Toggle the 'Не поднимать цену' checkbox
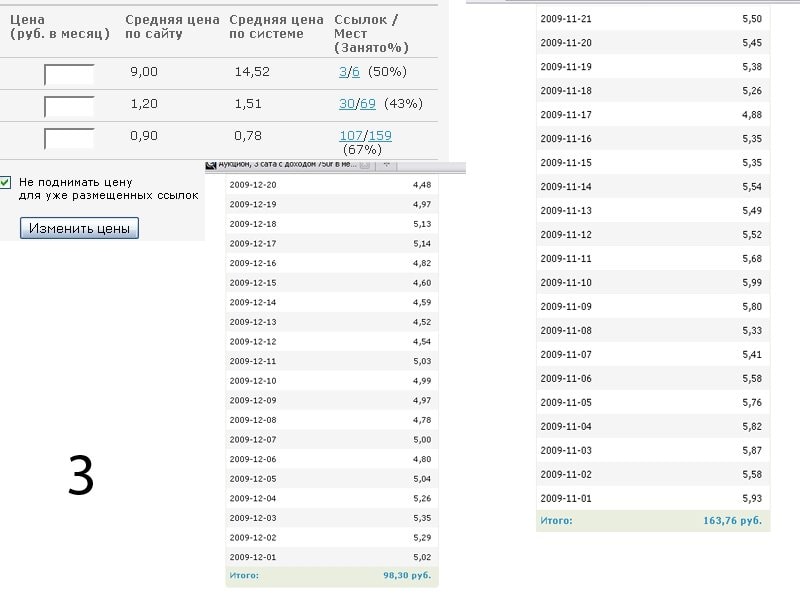The height and width of the screenshot is (600, 800). point(6,183)
